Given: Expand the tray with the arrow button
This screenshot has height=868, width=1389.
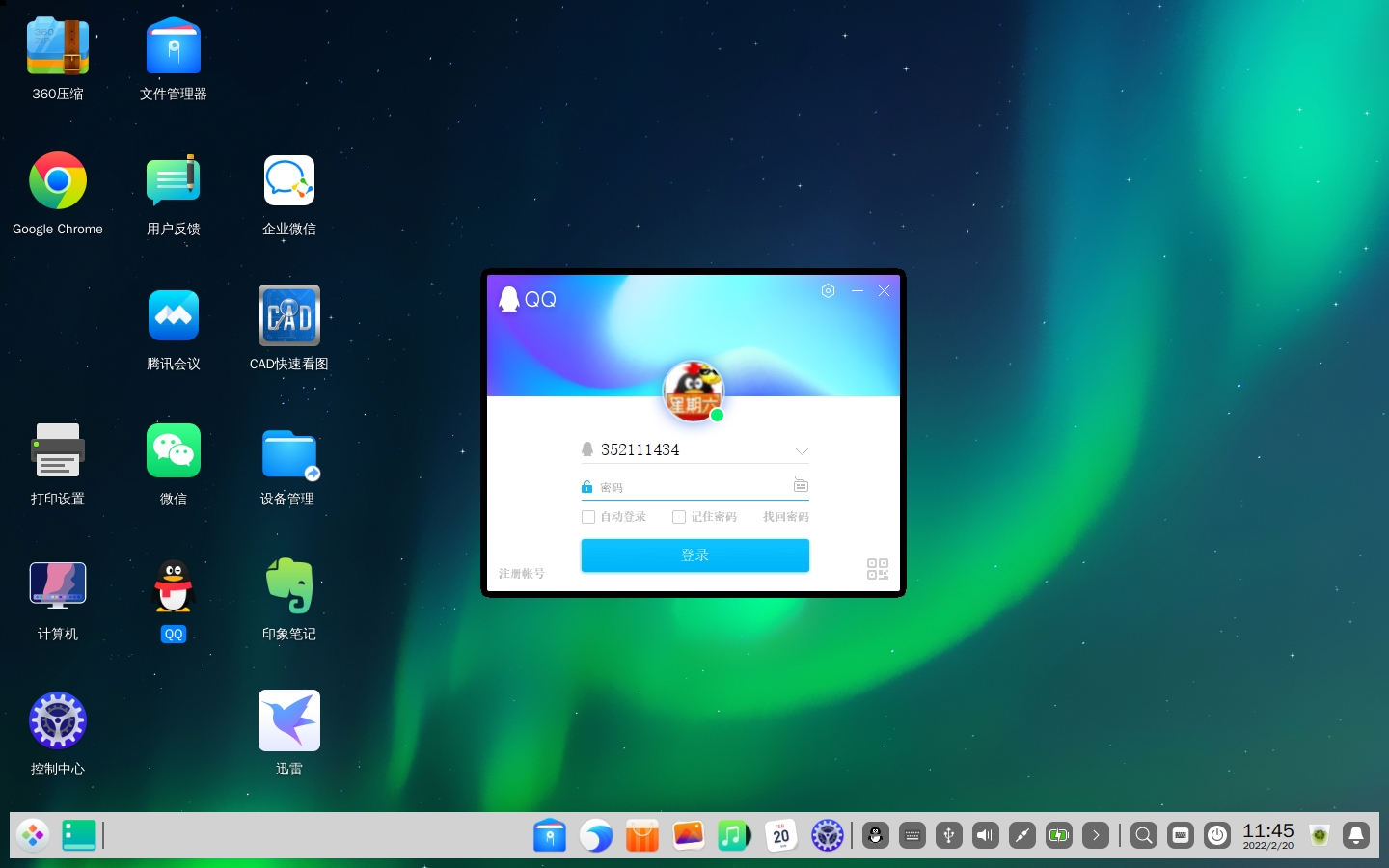Looking at the screenshot, I should coord(1096,835).
